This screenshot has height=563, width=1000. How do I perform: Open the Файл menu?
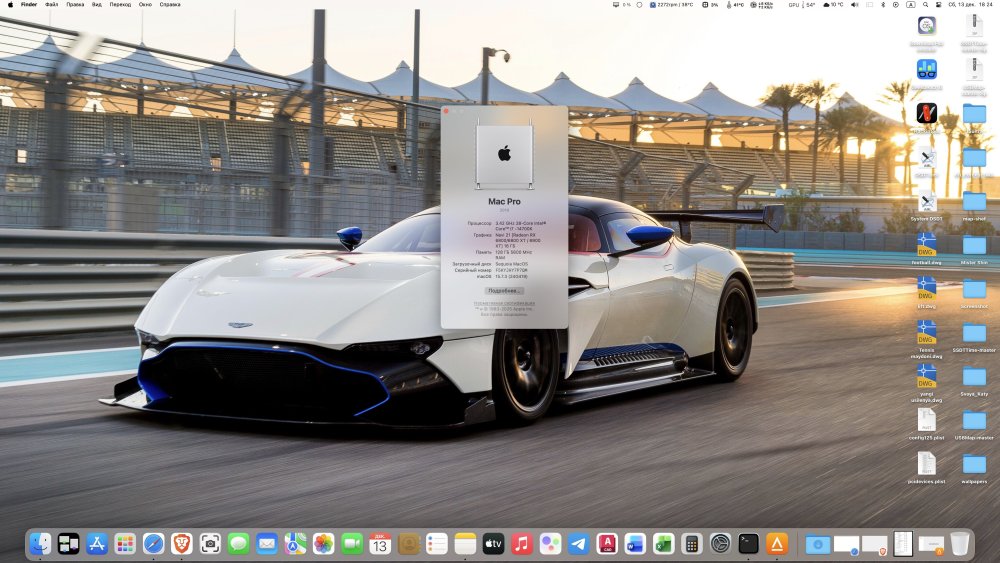[51, 4]
